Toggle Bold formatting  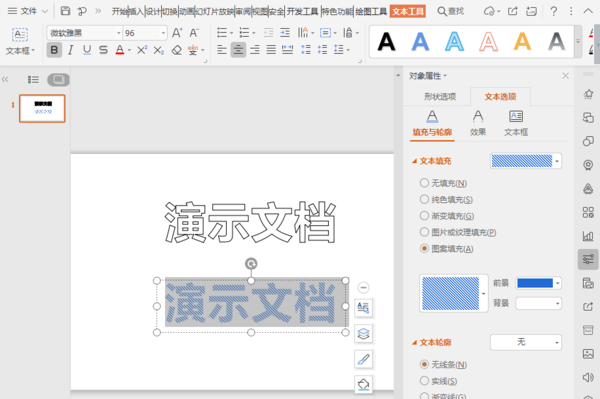(x=54, y=50)
